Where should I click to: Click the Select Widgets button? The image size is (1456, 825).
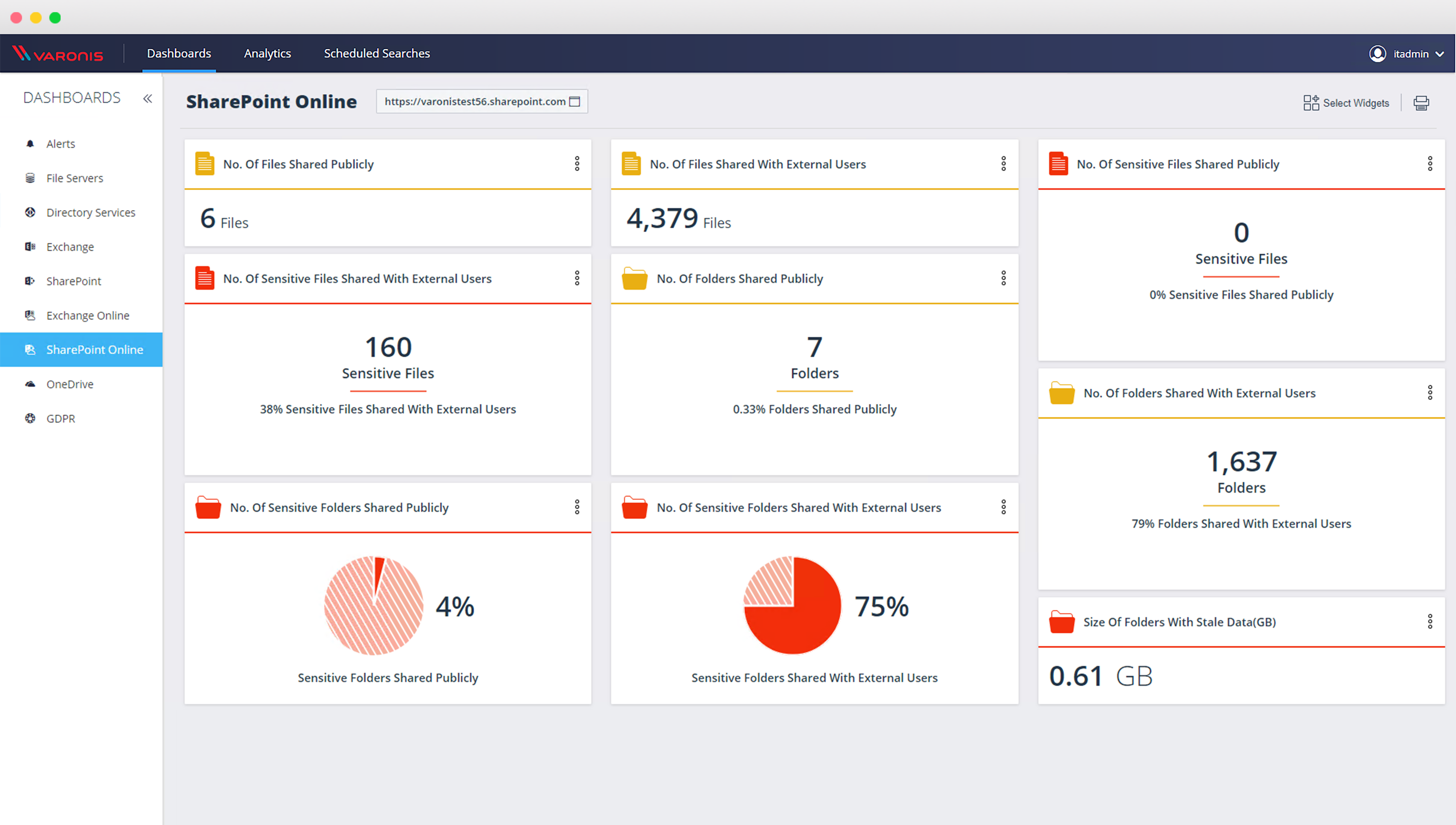coord(1346,103)
